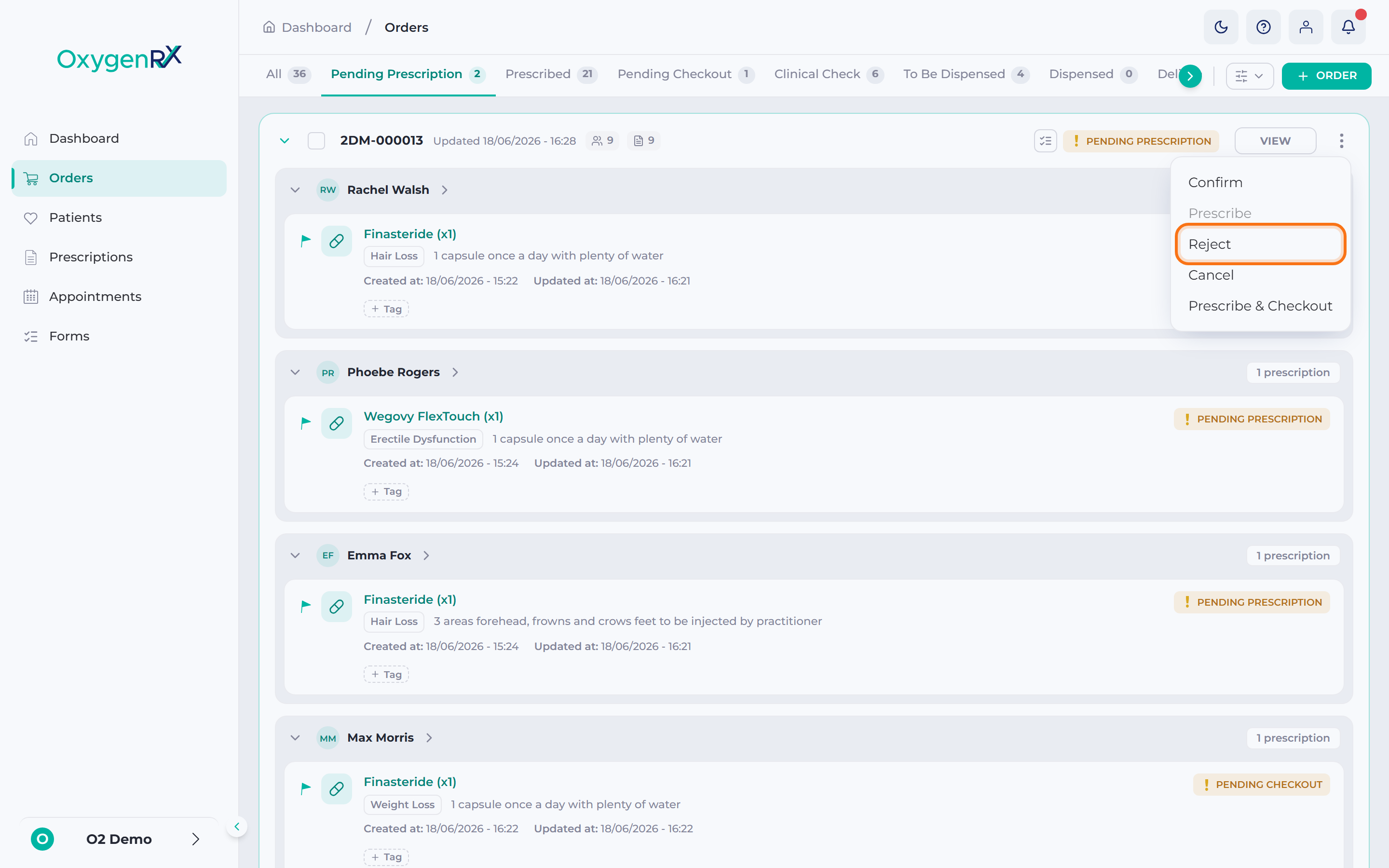Collapse order 2DM-000013 with chevron

coord(284,141)
